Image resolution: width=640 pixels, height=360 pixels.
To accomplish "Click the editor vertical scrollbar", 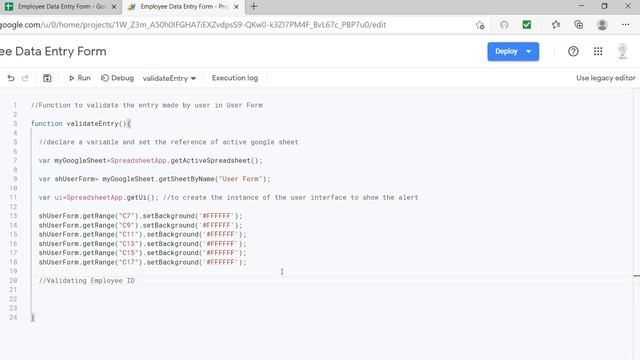I will [x=636, y=224].
